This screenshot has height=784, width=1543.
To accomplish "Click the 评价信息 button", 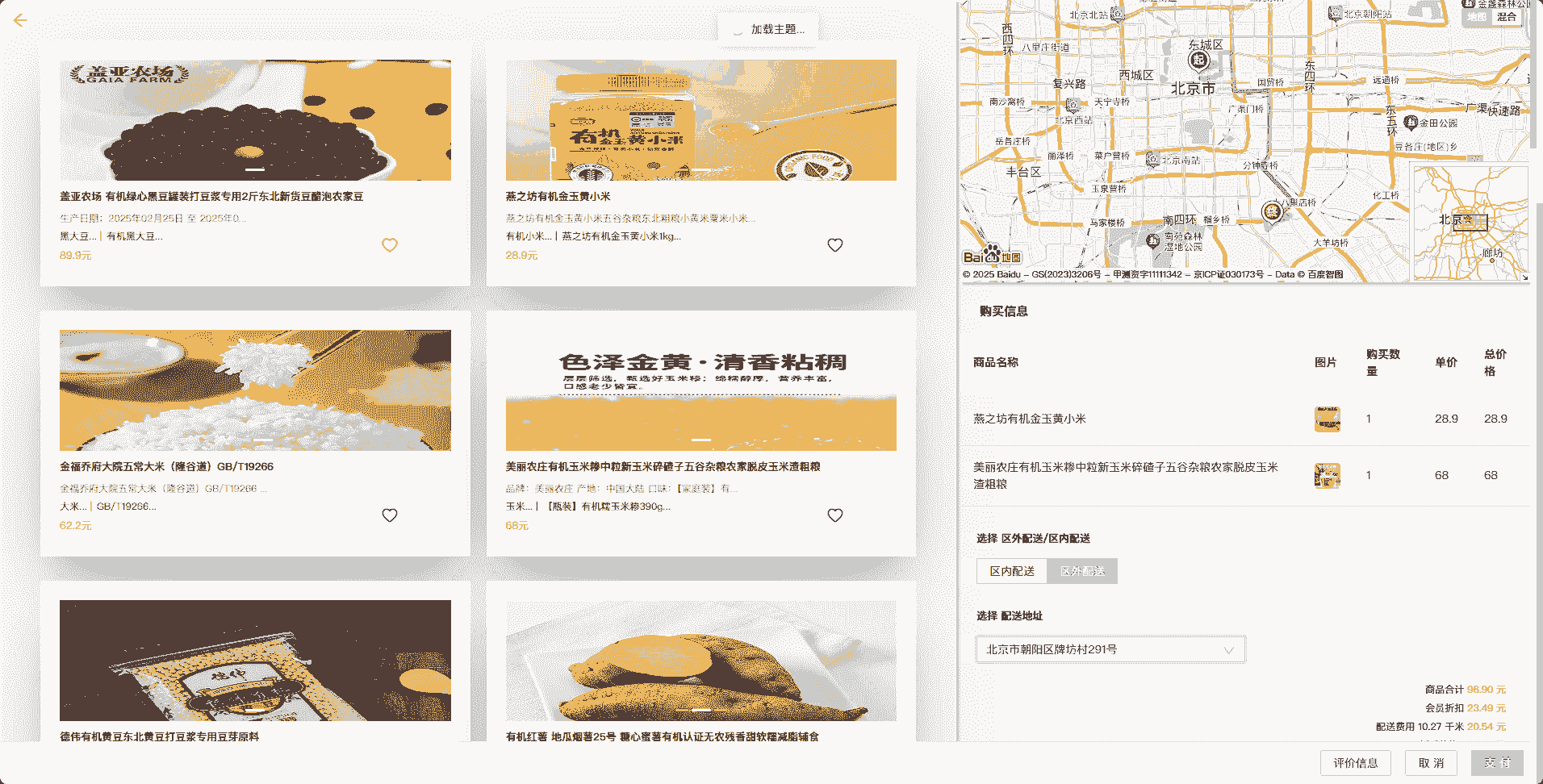I will click(x=1355, y=763).
